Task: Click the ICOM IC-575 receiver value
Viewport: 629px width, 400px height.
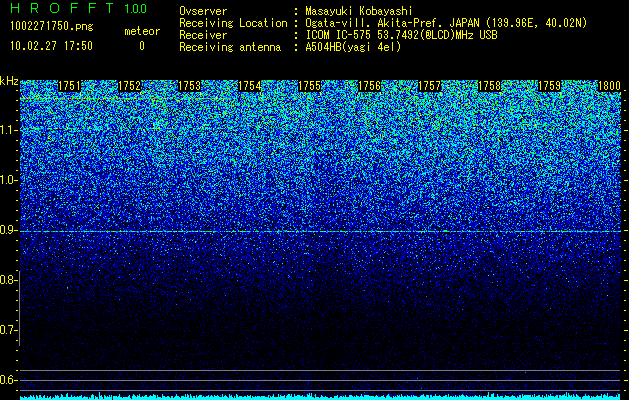Action: tap(401, 35)
